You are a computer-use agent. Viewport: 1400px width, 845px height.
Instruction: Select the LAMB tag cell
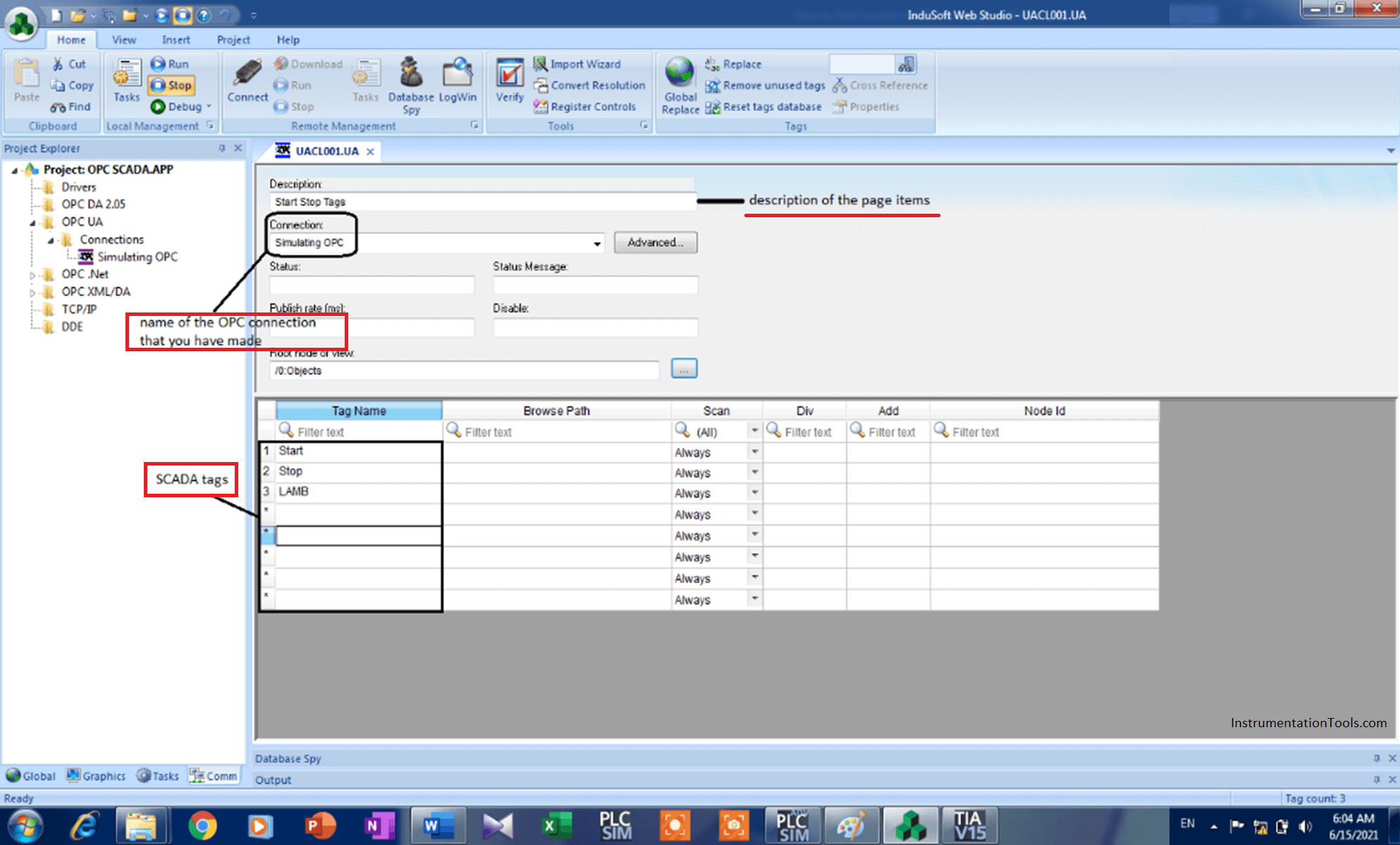[x=358, y=492]
